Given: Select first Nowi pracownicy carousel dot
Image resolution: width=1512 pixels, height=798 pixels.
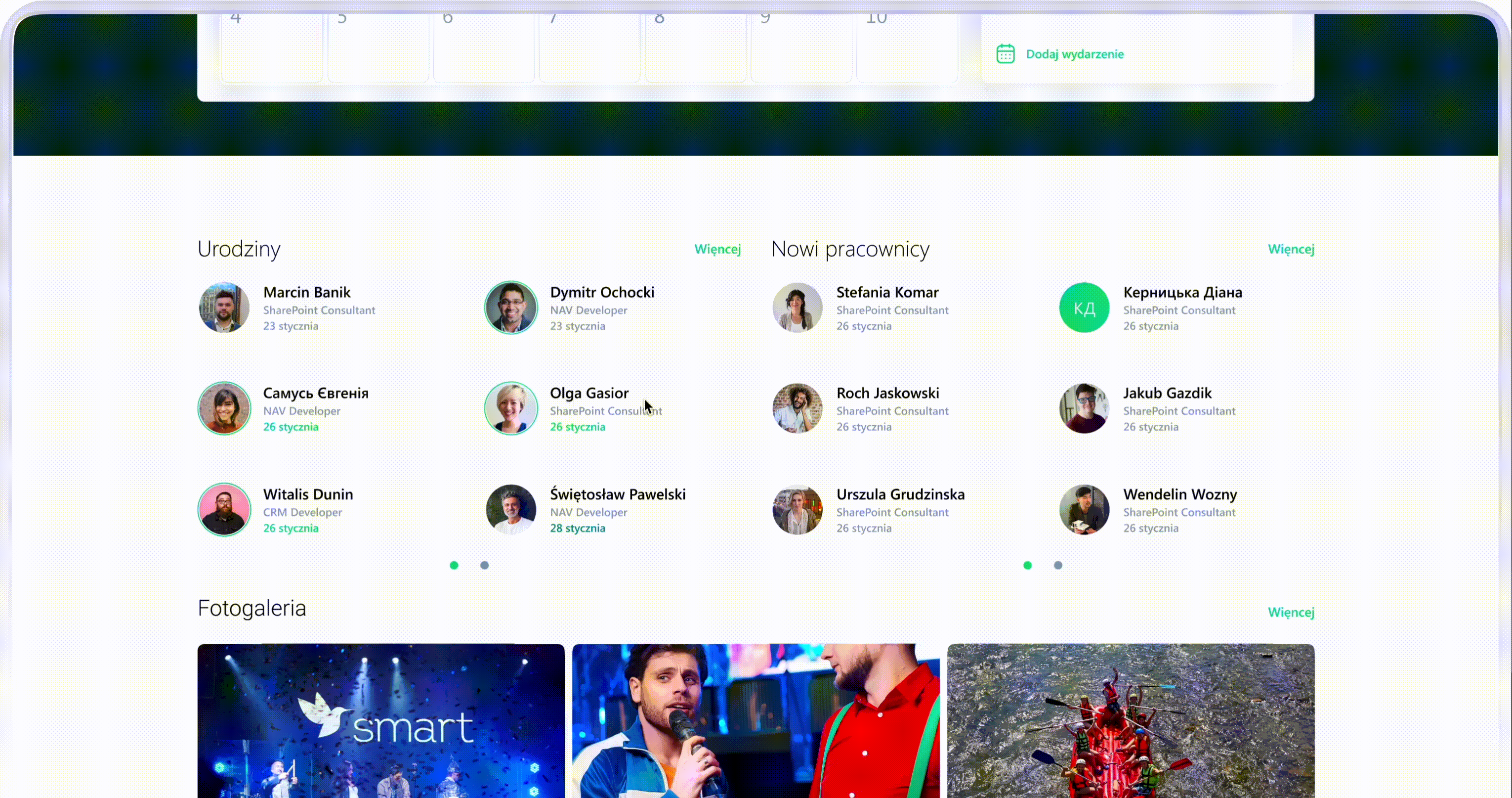Looking at the screenshot, I should [1027, 566].
